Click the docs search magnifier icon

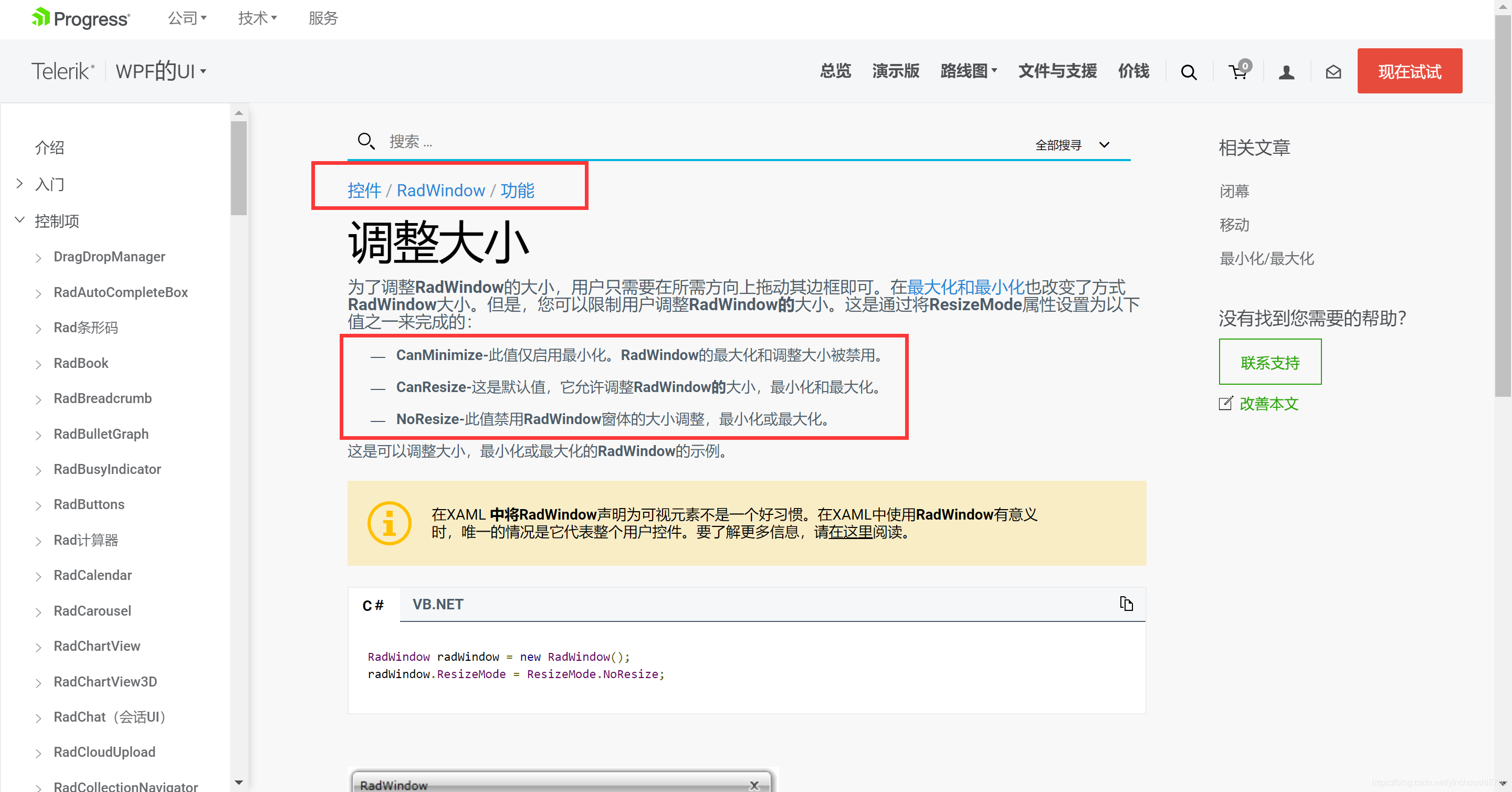coord(366,141)
